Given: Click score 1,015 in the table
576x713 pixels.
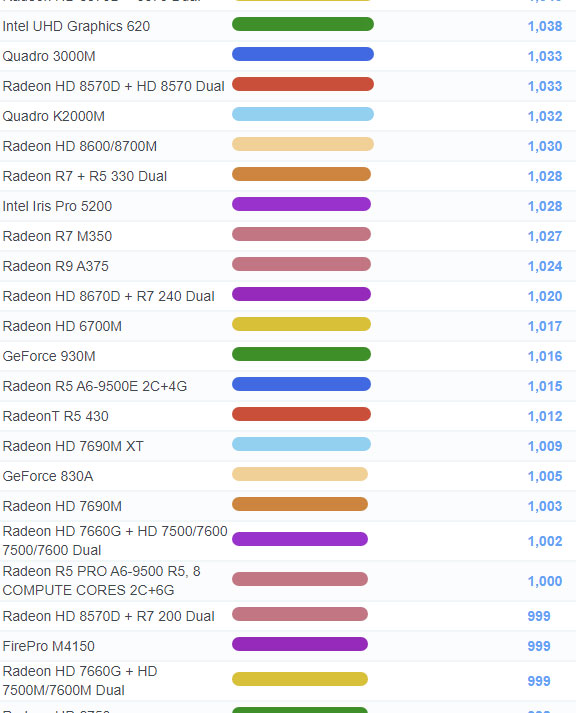Looking at the screenshot, I should pos(545,387).
